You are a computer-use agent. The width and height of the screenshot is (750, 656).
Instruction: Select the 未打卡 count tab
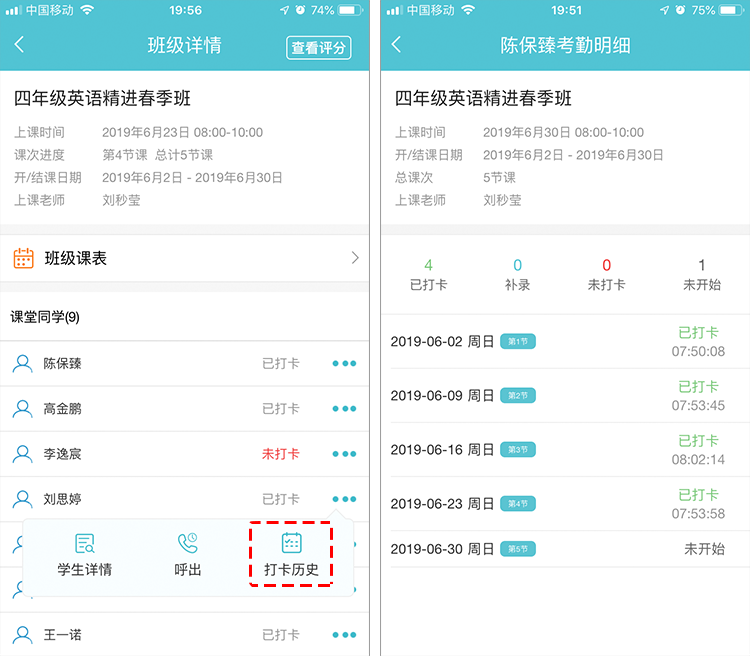point(606,275)
